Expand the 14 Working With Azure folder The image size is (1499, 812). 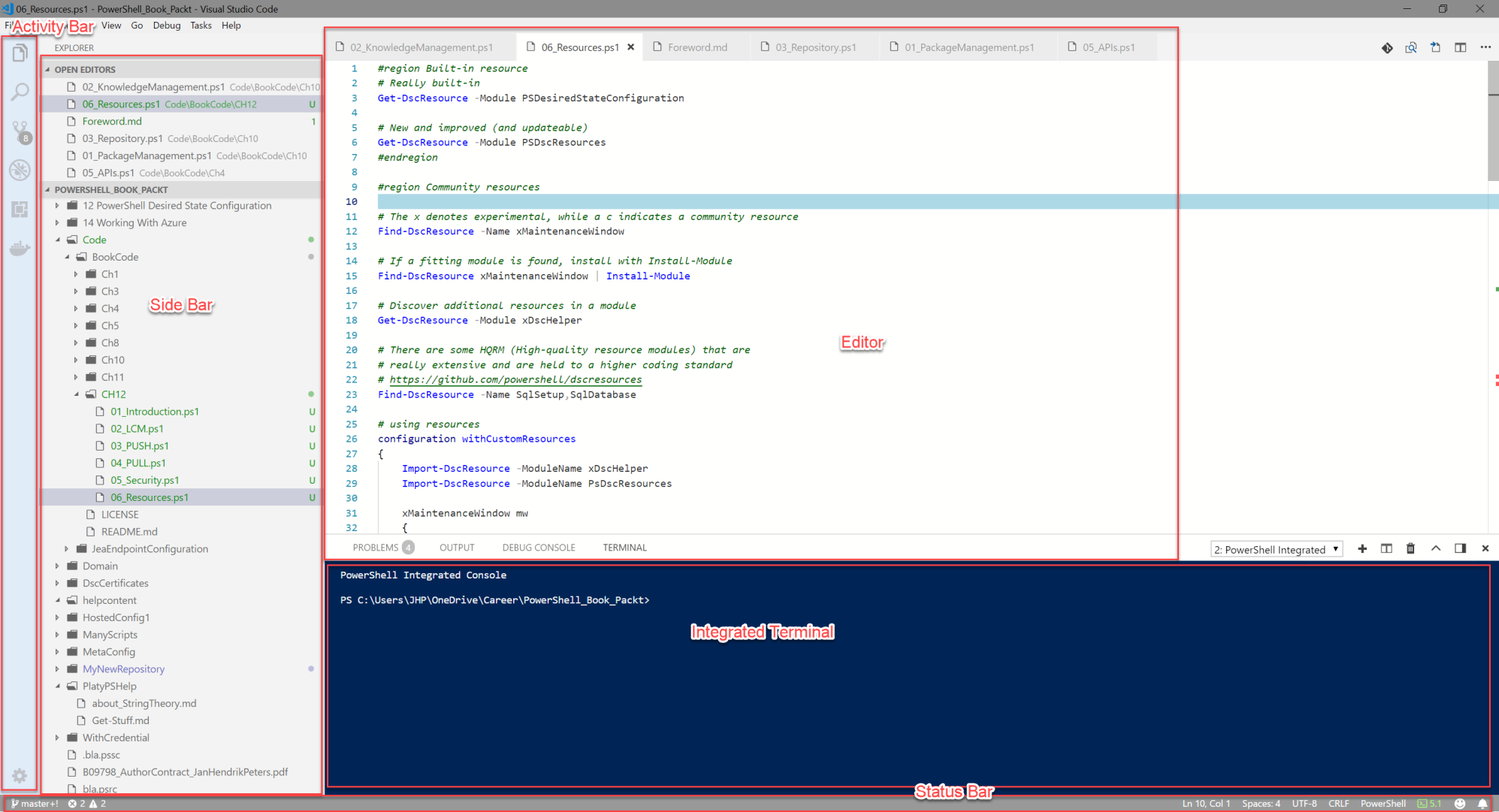[57, 223]
